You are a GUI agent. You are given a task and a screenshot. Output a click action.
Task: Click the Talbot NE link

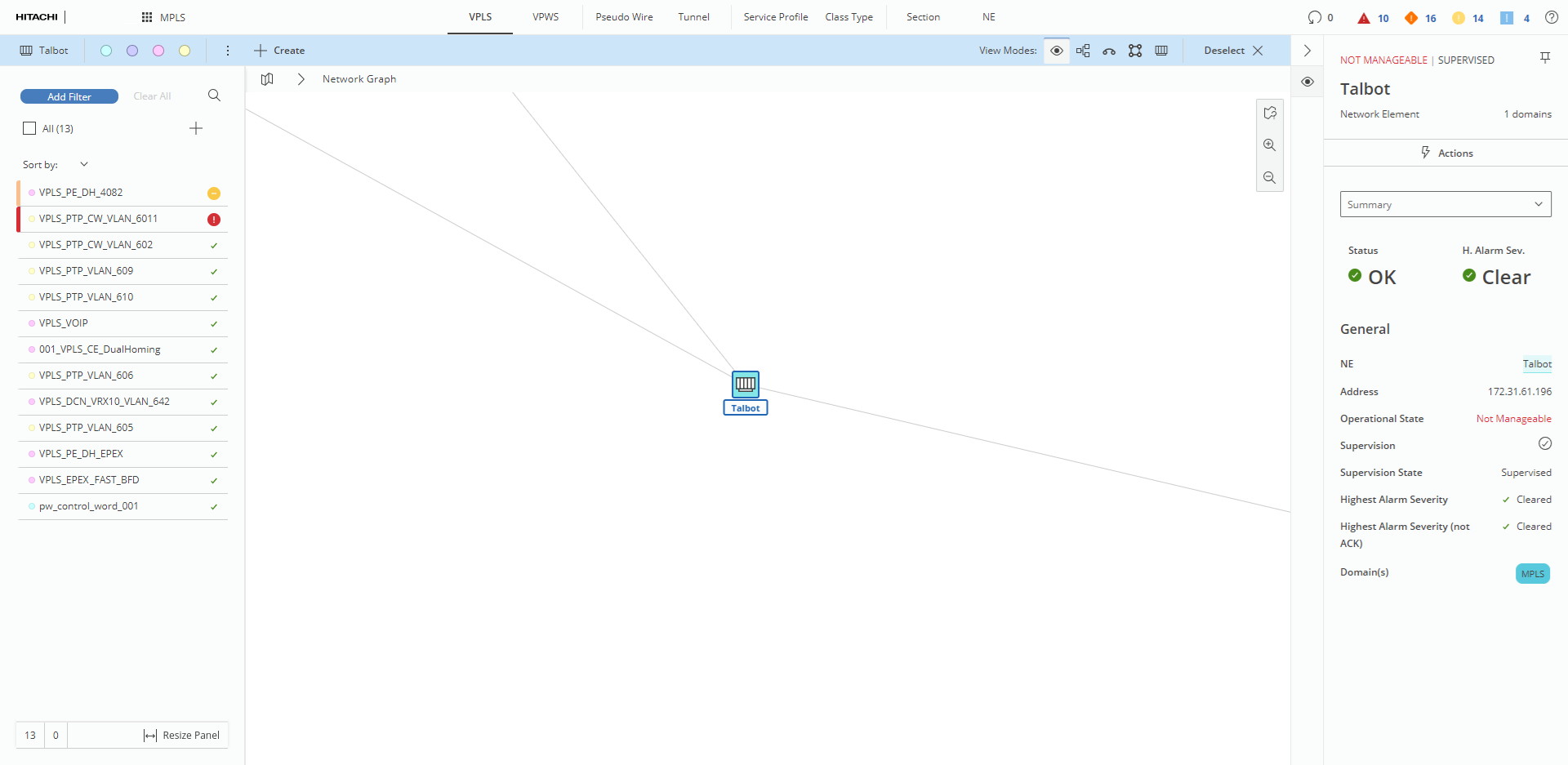click(x=1536, y=364)
